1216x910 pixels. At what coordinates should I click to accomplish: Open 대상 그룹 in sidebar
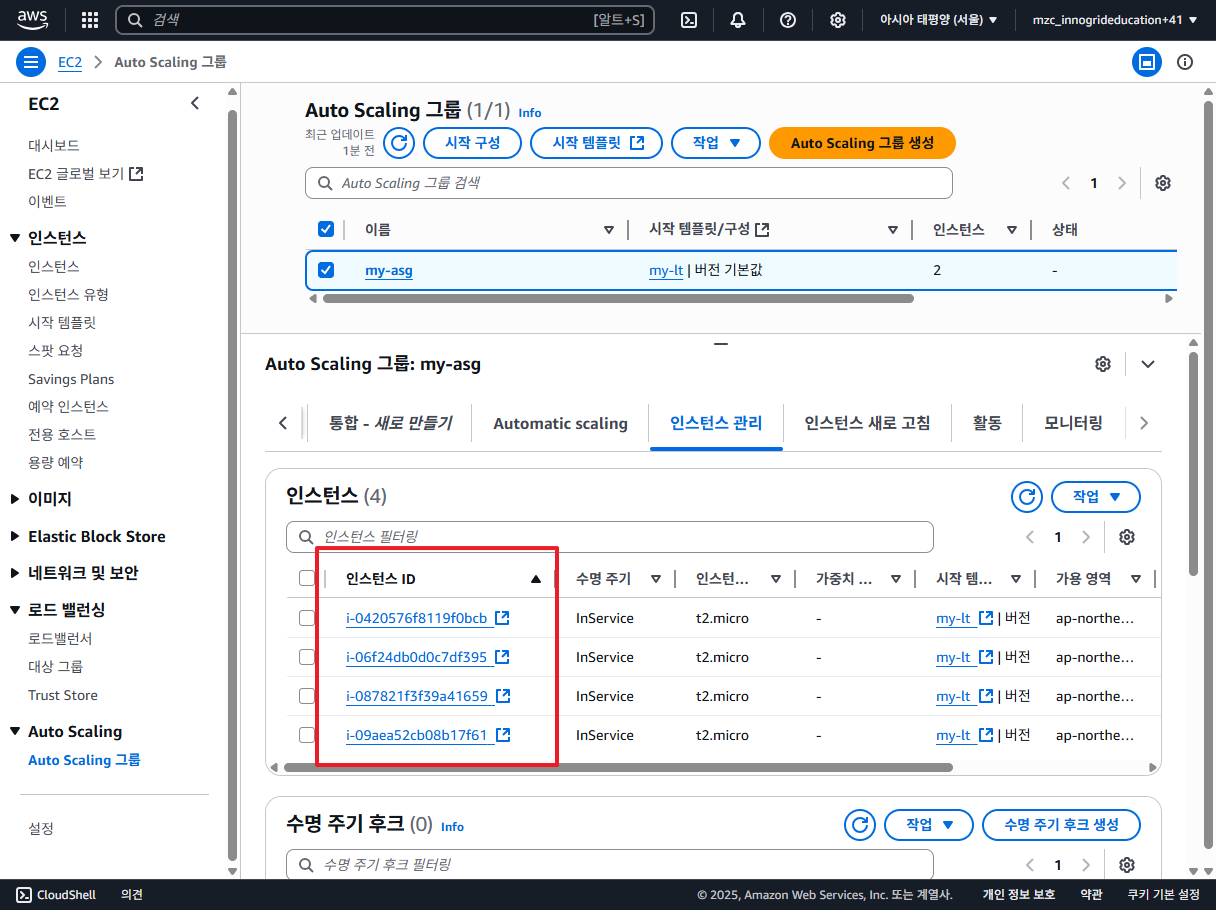coord(55,666)
